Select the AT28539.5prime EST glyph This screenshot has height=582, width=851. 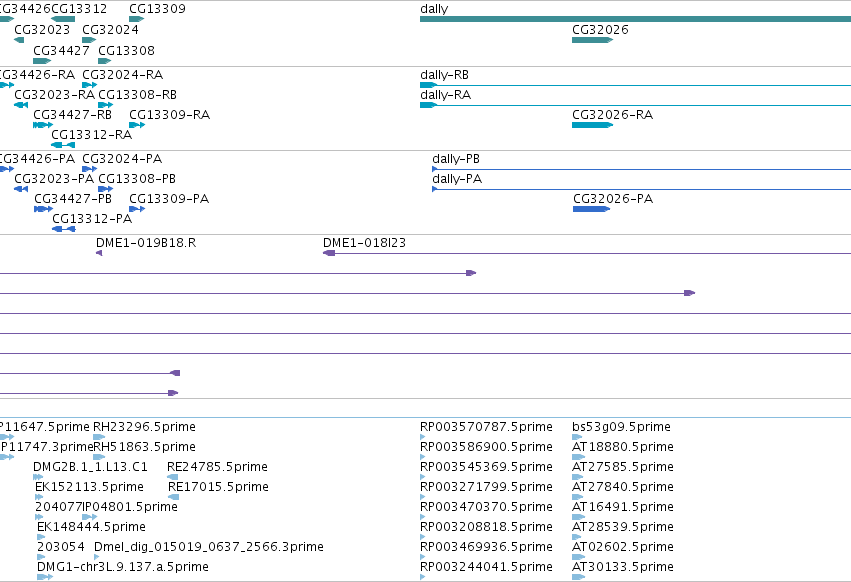pos(577,537)
